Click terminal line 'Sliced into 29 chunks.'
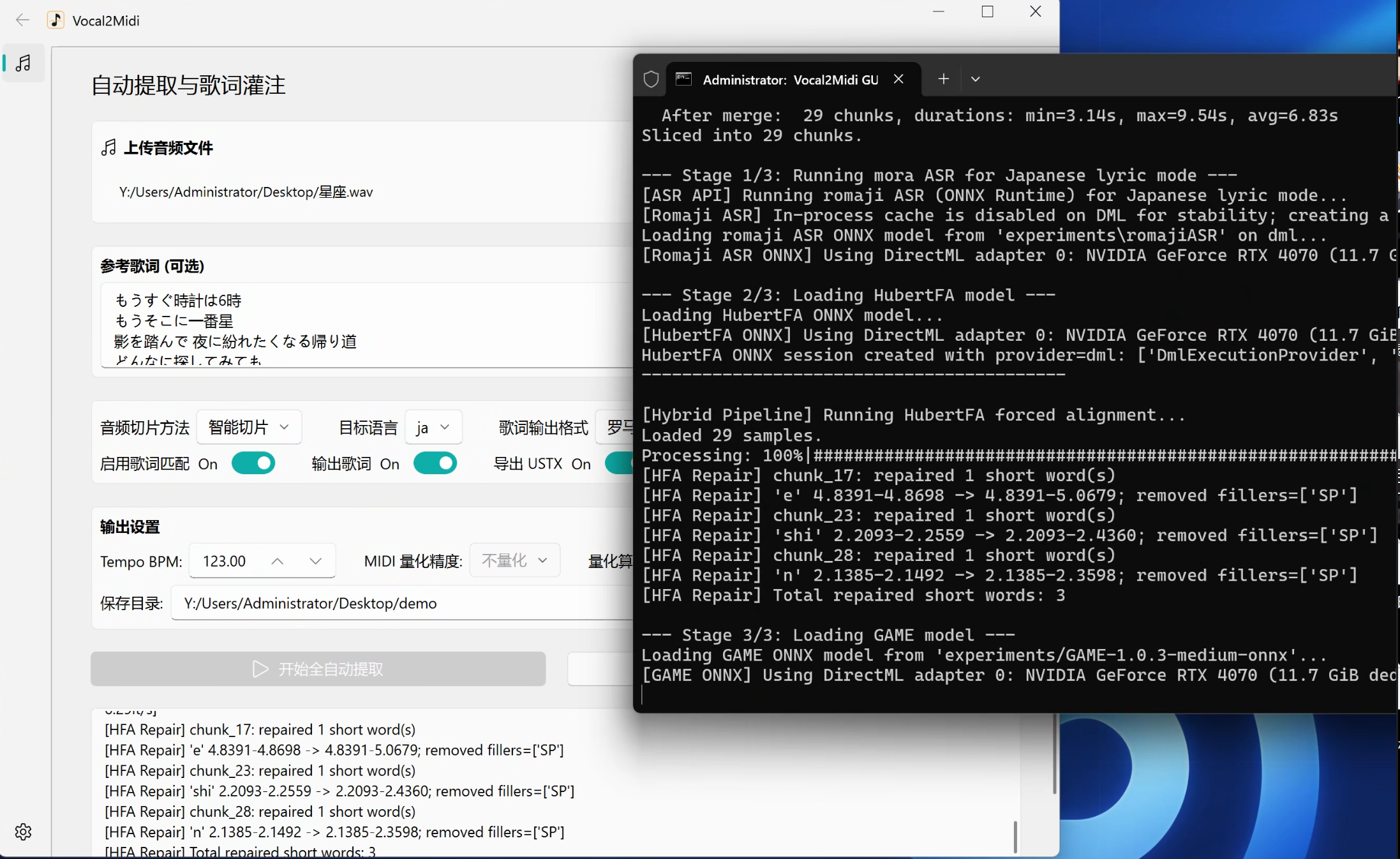Screen dimensions: 1400x859 point(752,135)
